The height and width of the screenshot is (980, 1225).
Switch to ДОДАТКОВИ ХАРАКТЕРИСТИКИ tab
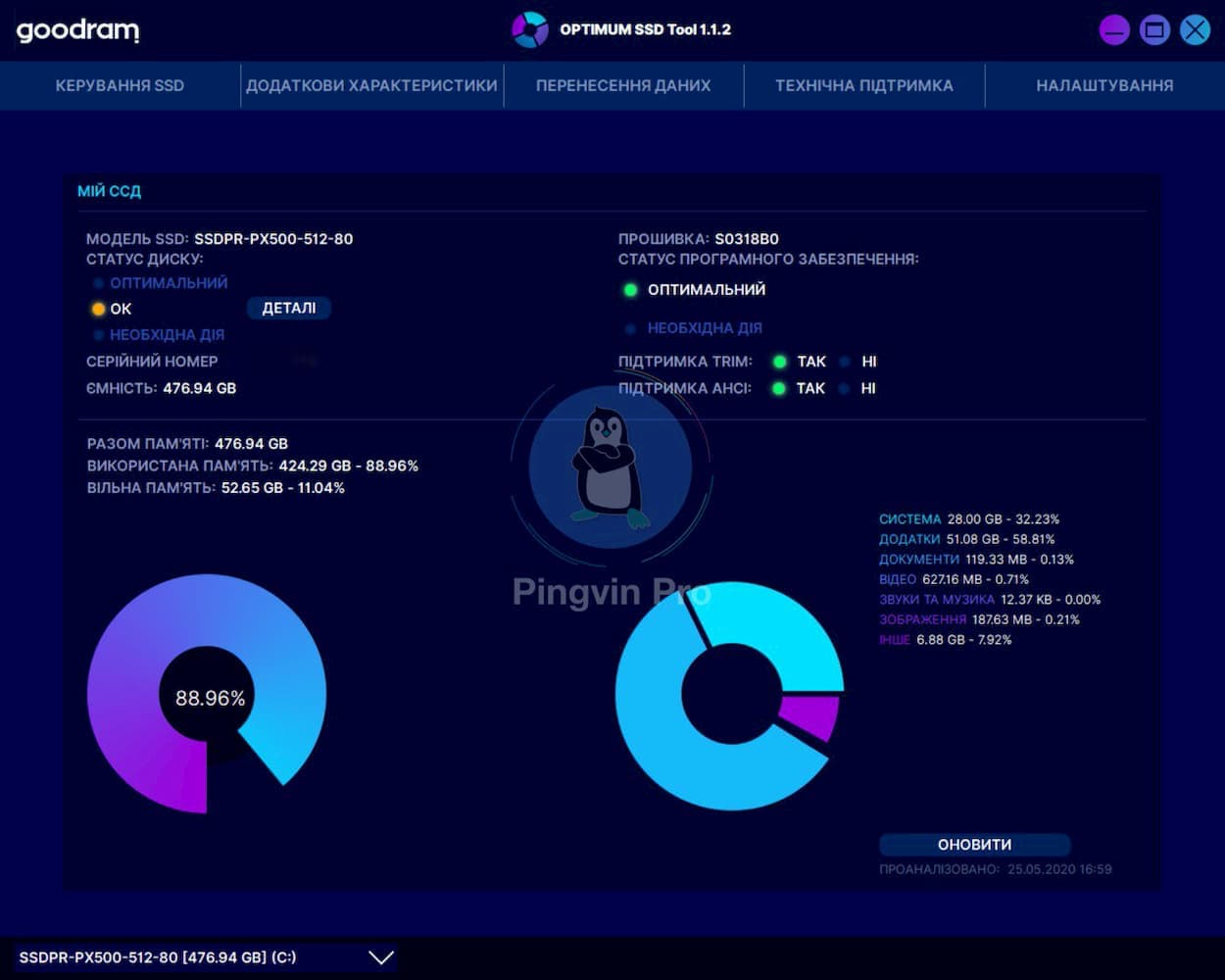371,85
